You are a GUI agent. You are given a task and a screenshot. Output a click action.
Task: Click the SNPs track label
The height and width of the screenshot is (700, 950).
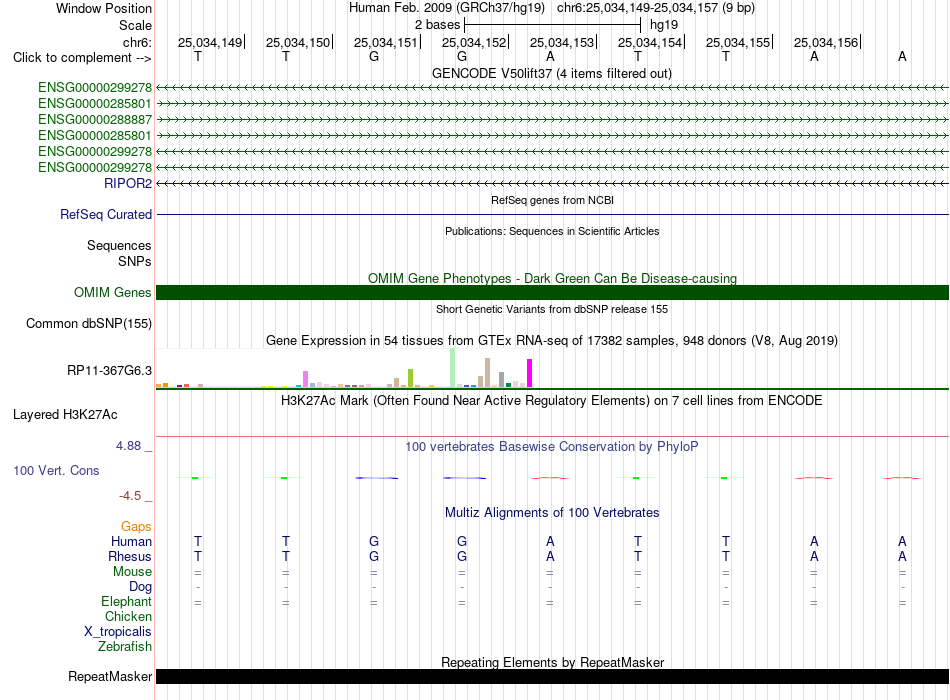coord(135,261)
